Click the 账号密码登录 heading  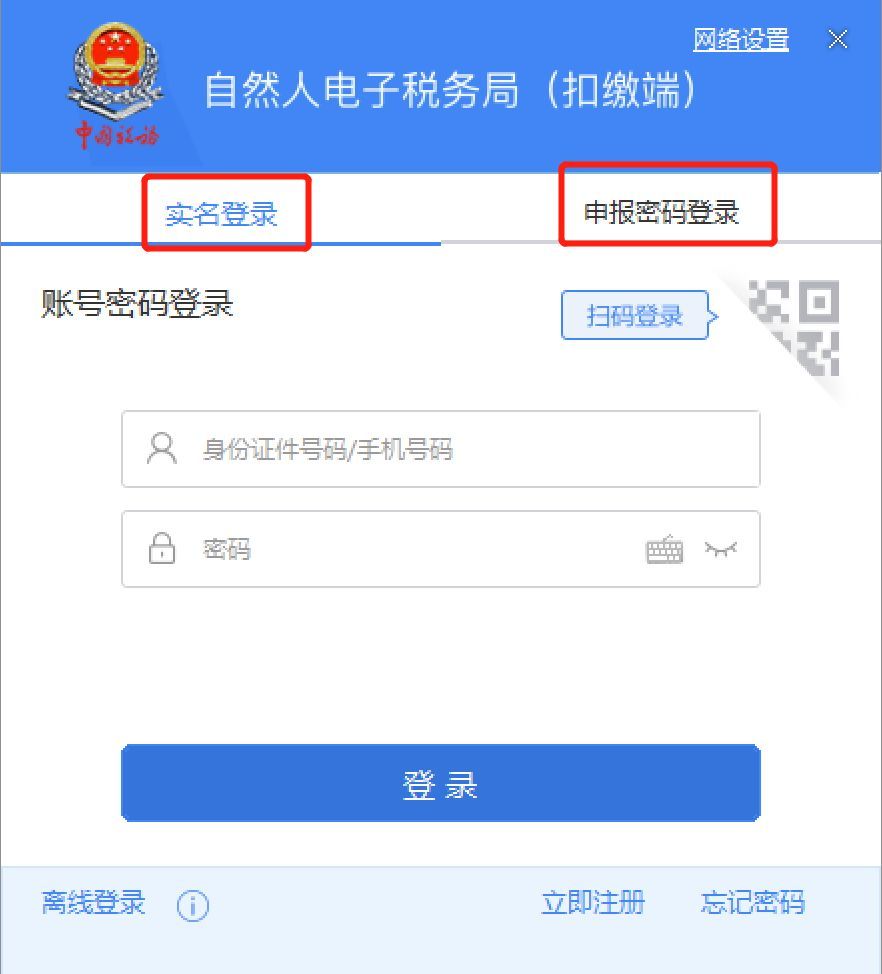pyautogui.click(x=137, y=304)
